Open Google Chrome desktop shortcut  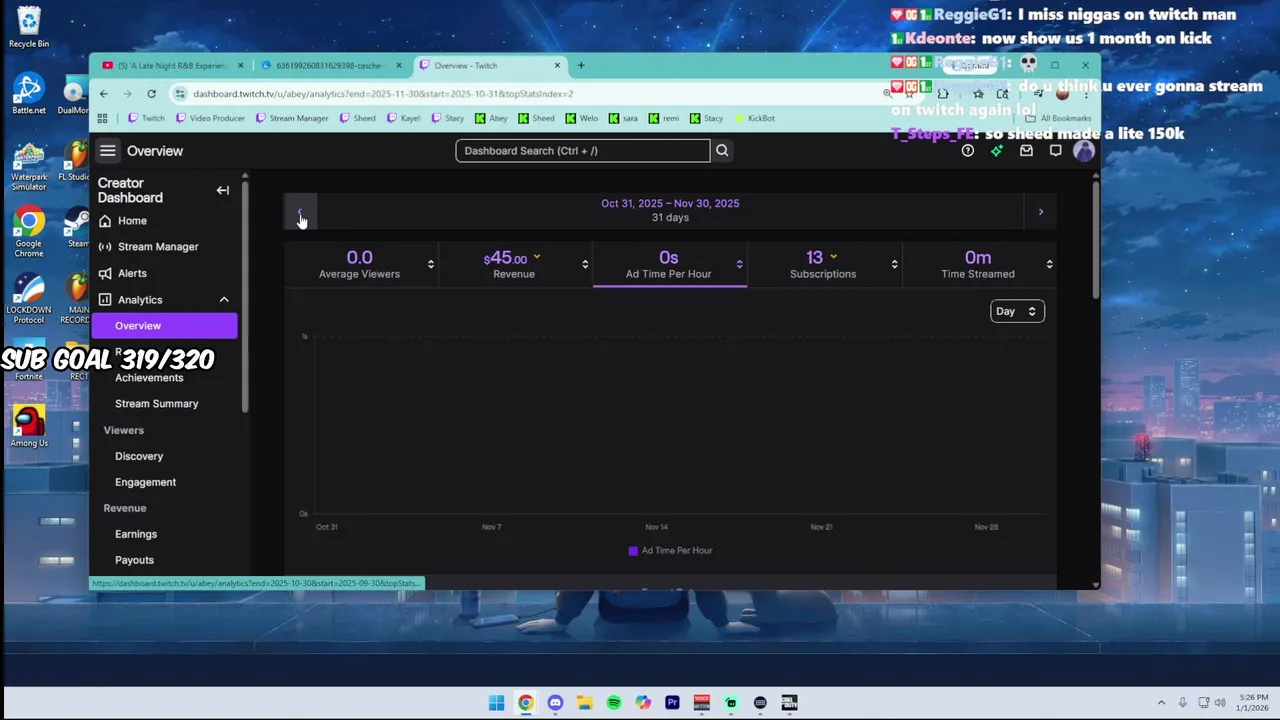[x=29, y=232]
